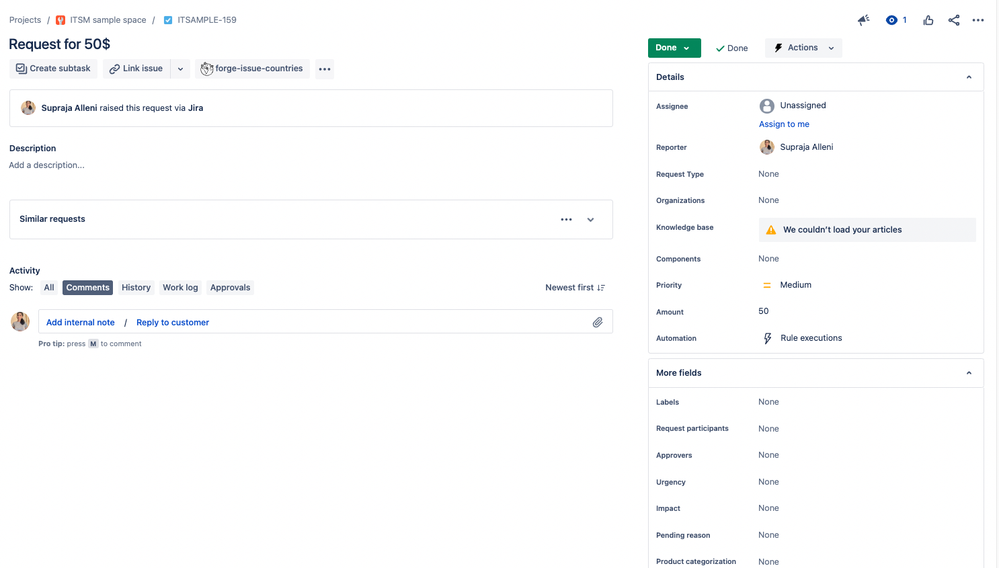Toggle the watch eye icon
The image size is (999, 568).
[891, 20]
